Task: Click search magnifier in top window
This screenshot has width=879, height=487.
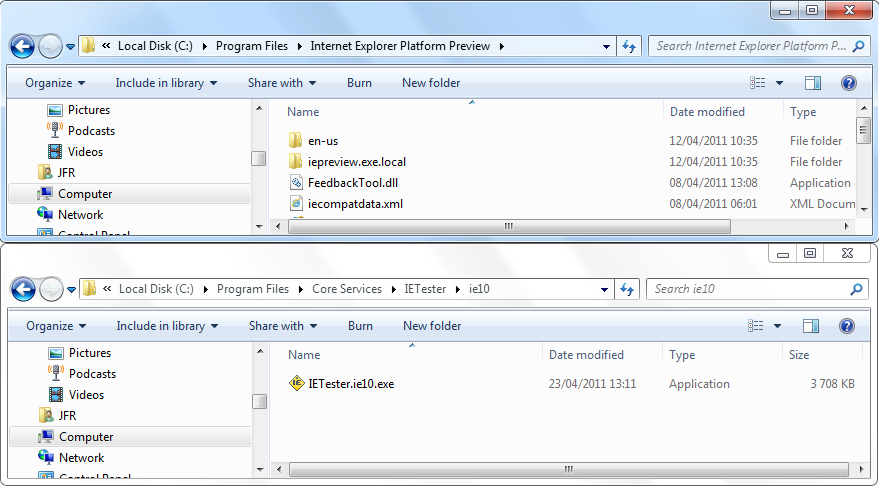Action: [x=858, y=46]
